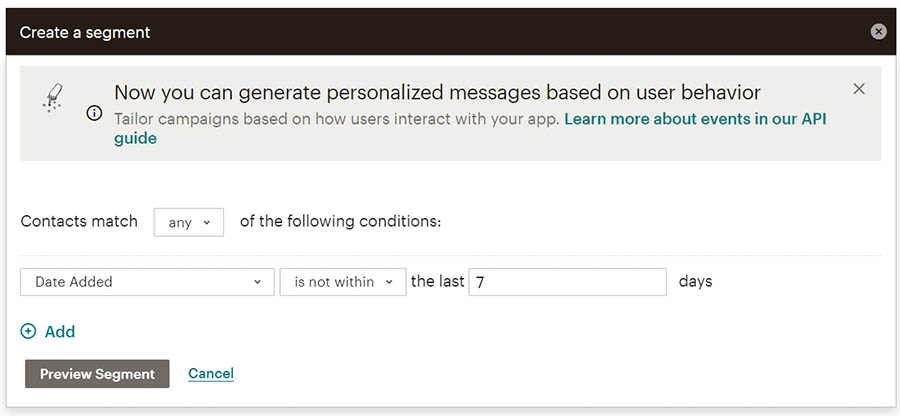Click the "Create a segment" dialog title
This screenshot has width=900, height=416.
85,32
